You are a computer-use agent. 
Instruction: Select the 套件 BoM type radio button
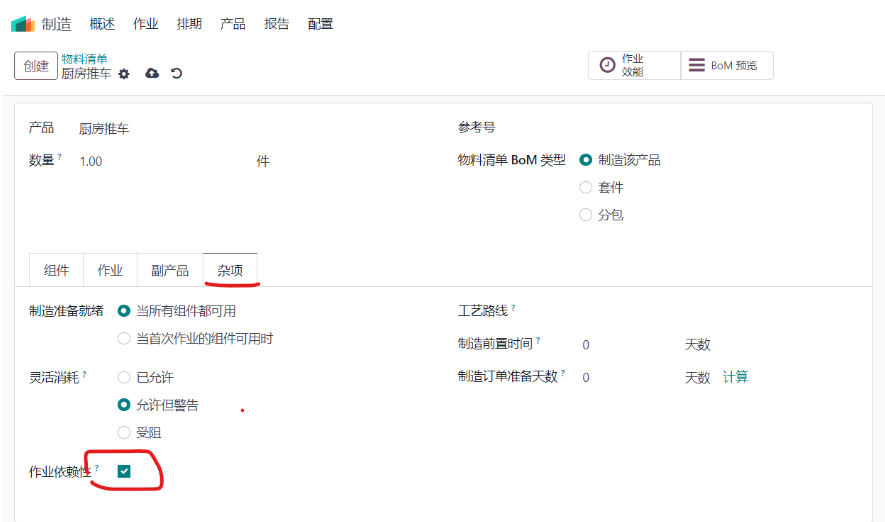586,187
